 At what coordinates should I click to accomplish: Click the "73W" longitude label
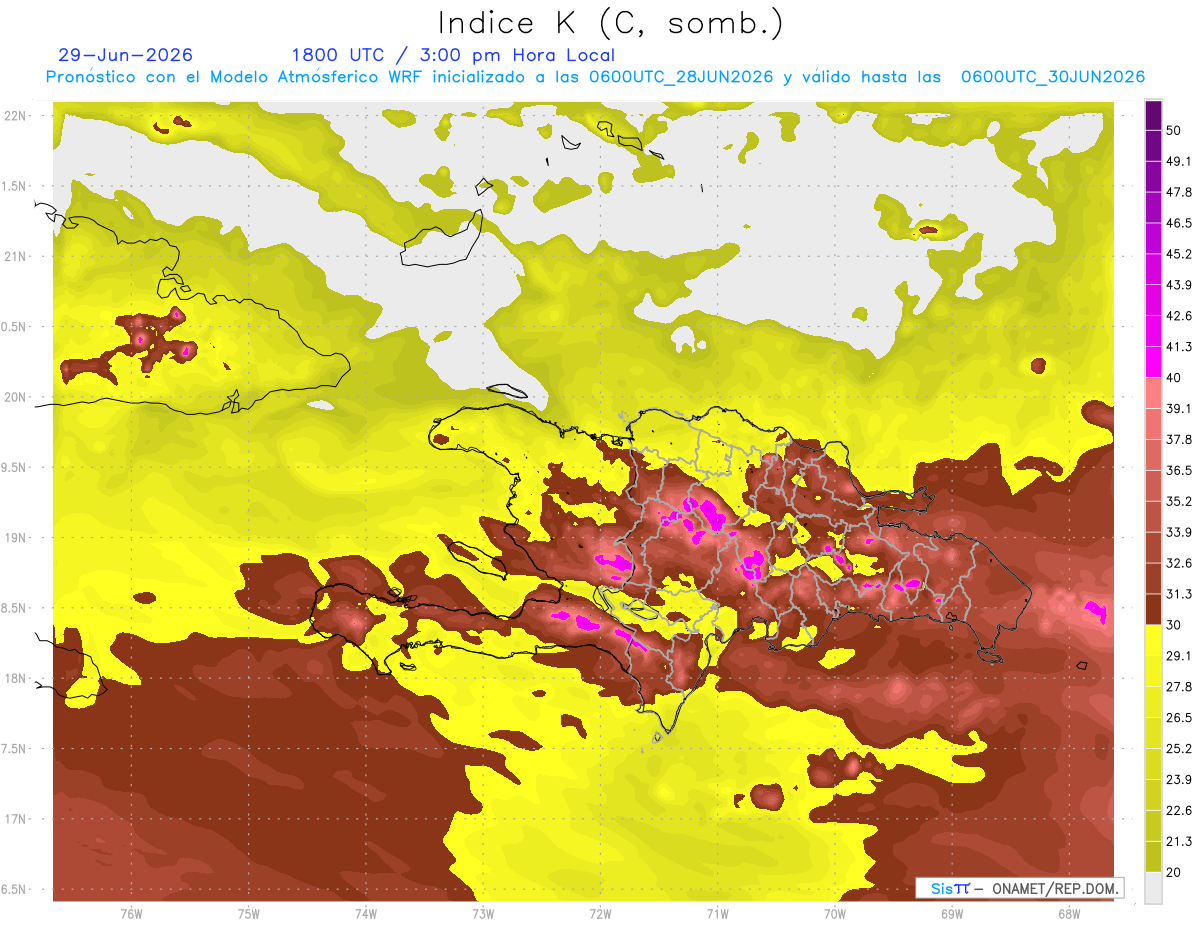pos(483,913)
